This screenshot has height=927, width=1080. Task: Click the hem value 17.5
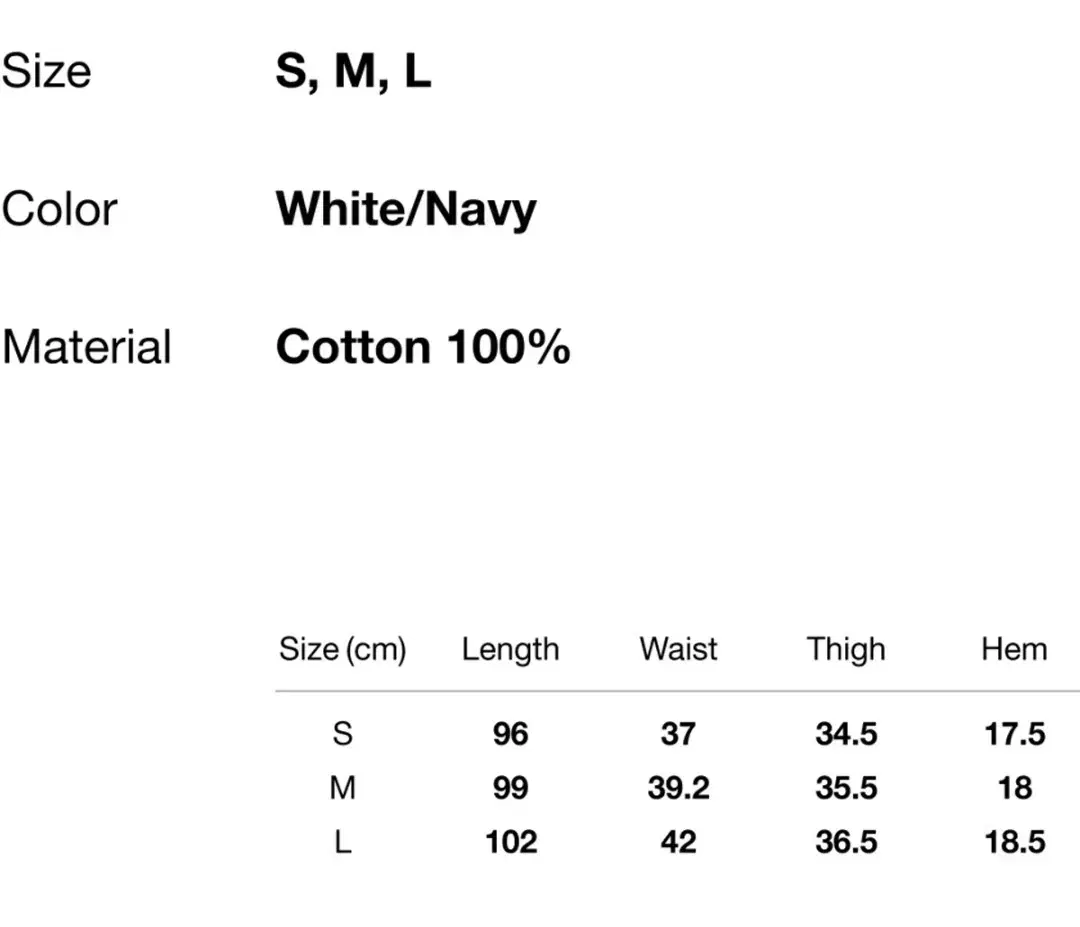pos(1015,733)
